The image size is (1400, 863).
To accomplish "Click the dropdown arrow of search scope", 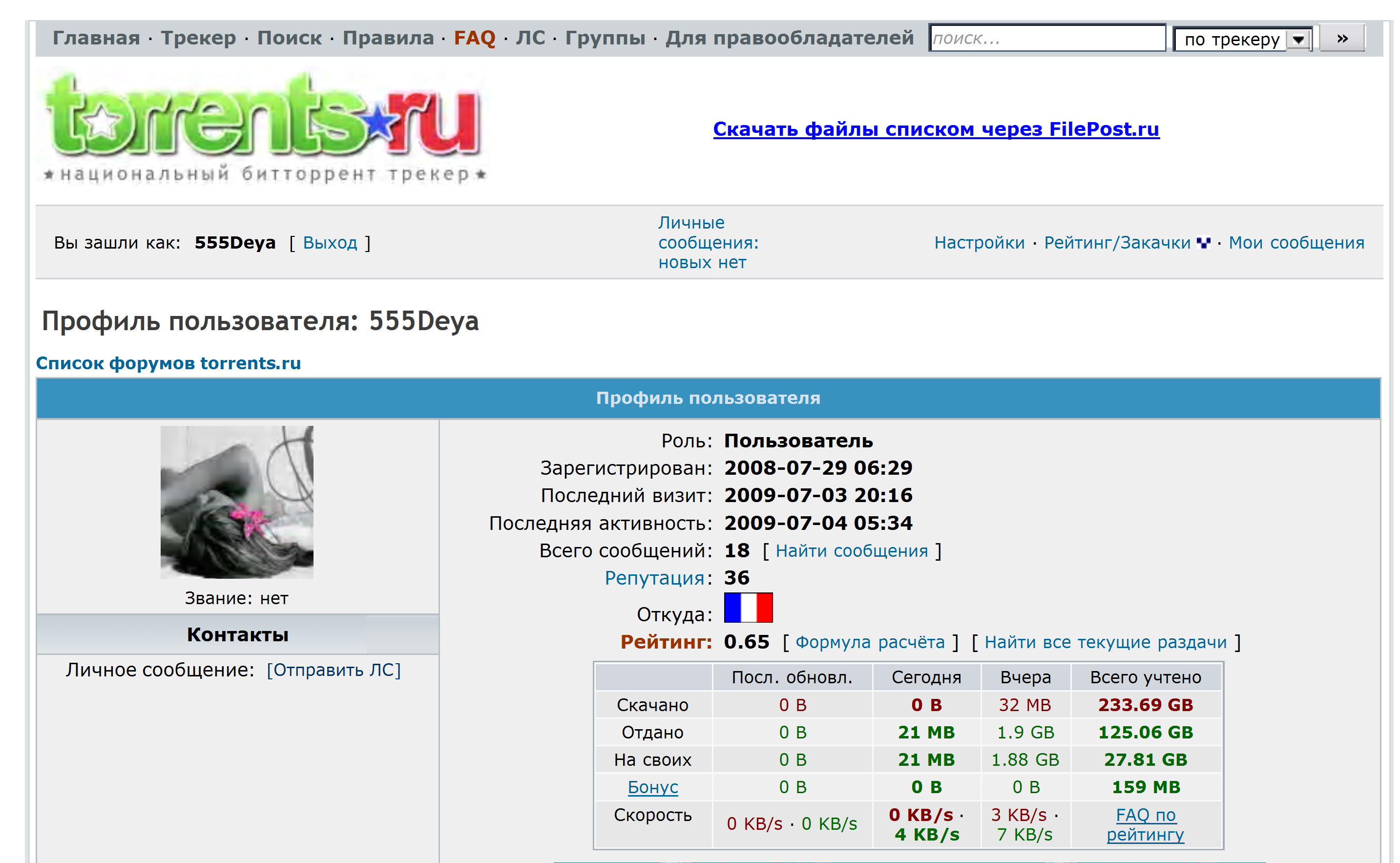I will click(1298, 40).
